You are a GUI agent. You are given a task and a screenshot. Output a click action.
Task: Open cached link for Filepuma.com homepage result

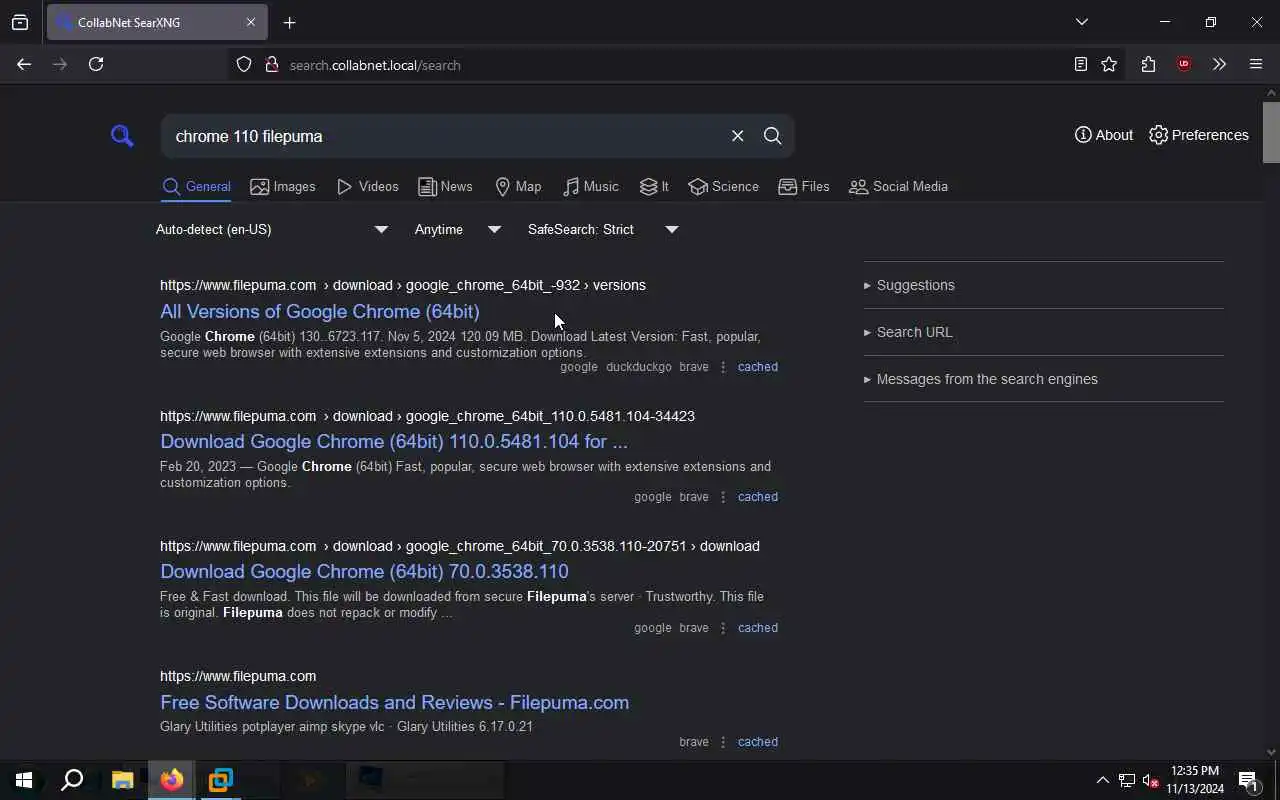click(x=757, y=742)
